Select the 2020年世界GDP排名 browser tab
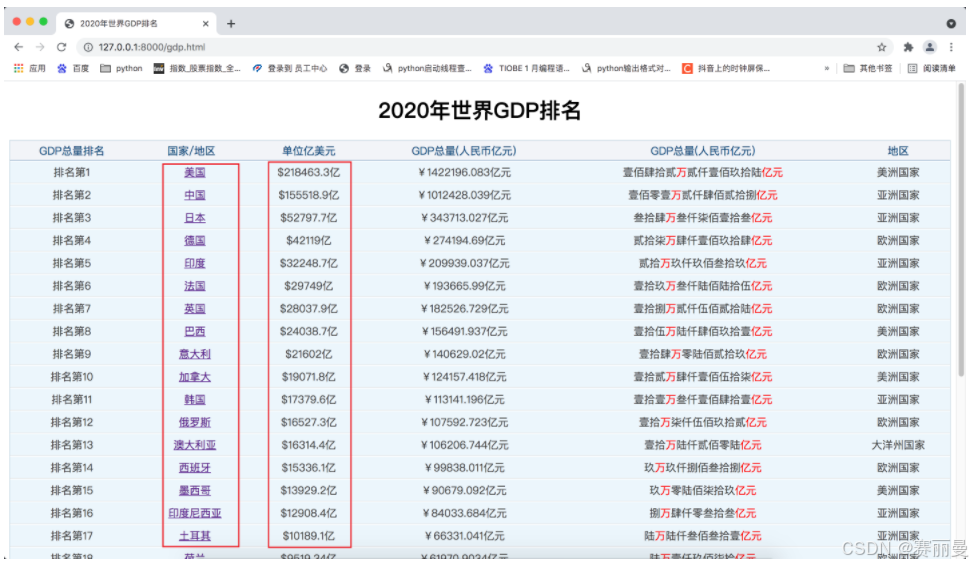973x566 pixels. pos(137,24)
